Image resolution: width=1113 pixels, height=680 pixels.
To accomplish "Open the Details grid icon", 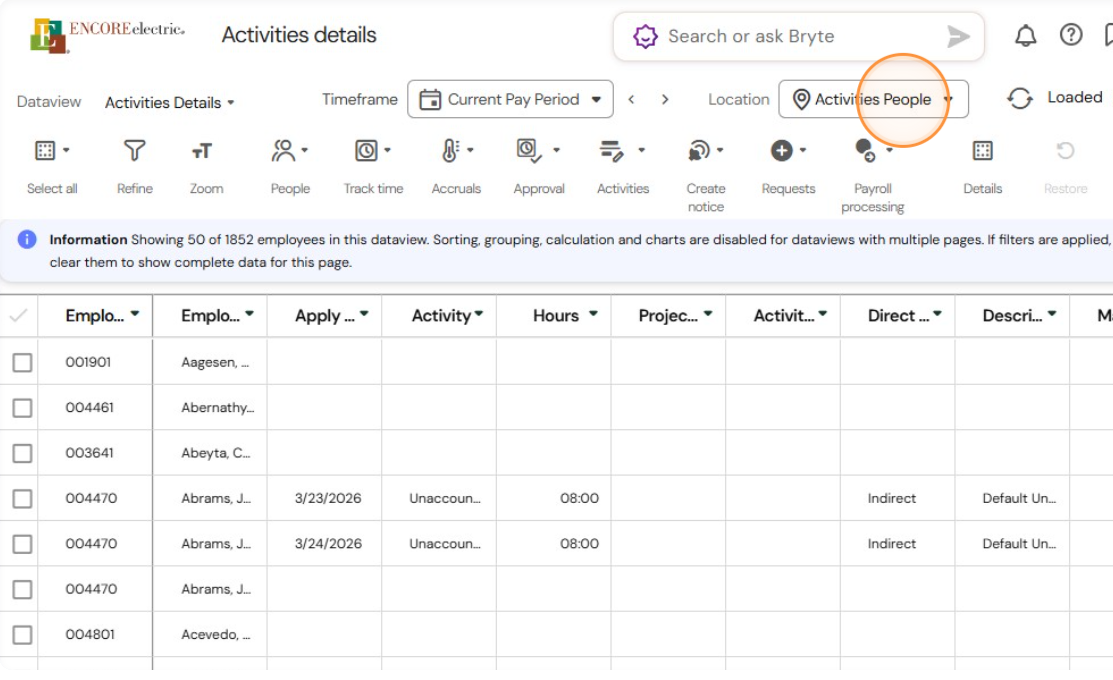I will 982,150.
